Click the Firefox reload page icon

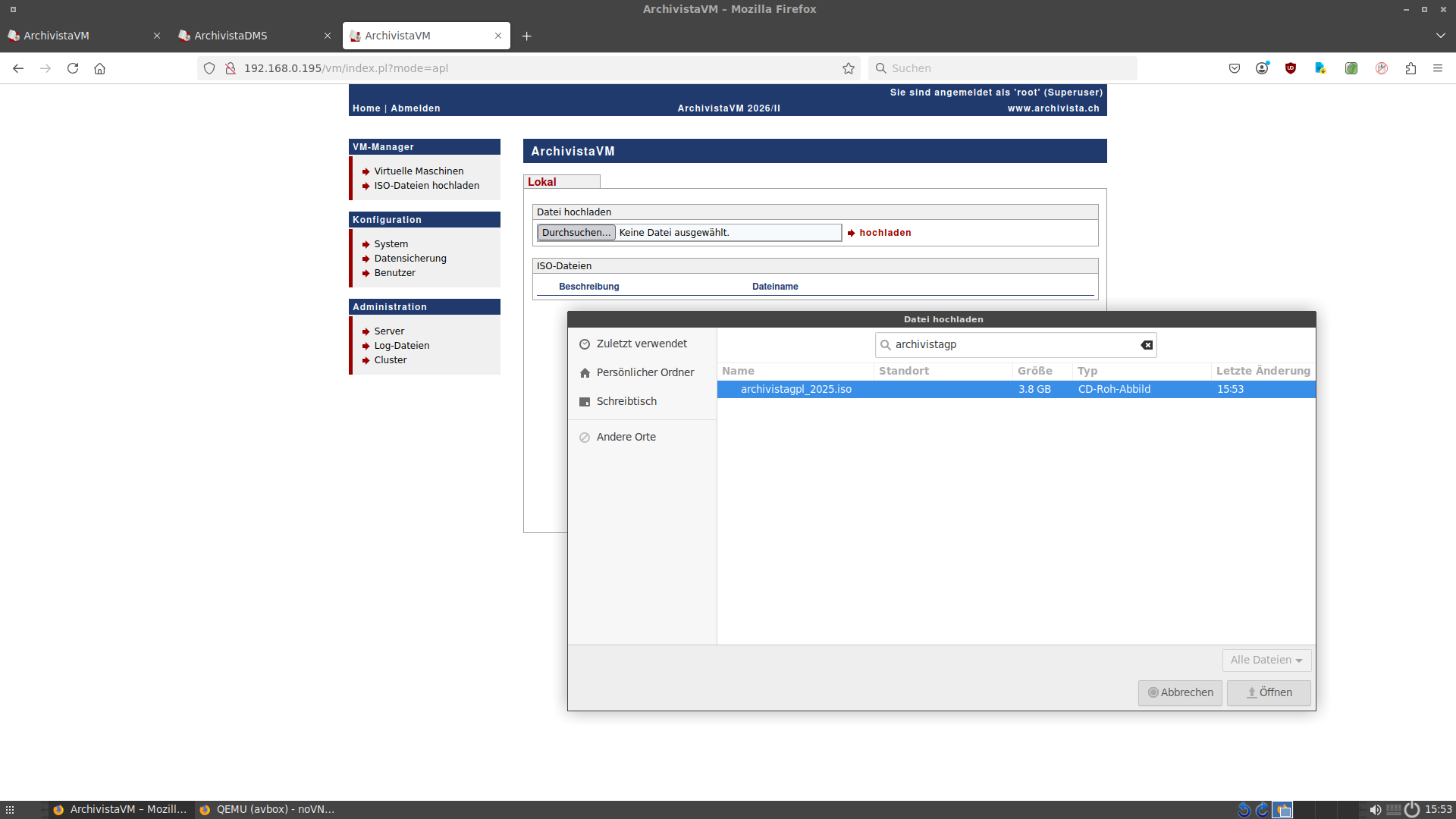coord(73,68)
